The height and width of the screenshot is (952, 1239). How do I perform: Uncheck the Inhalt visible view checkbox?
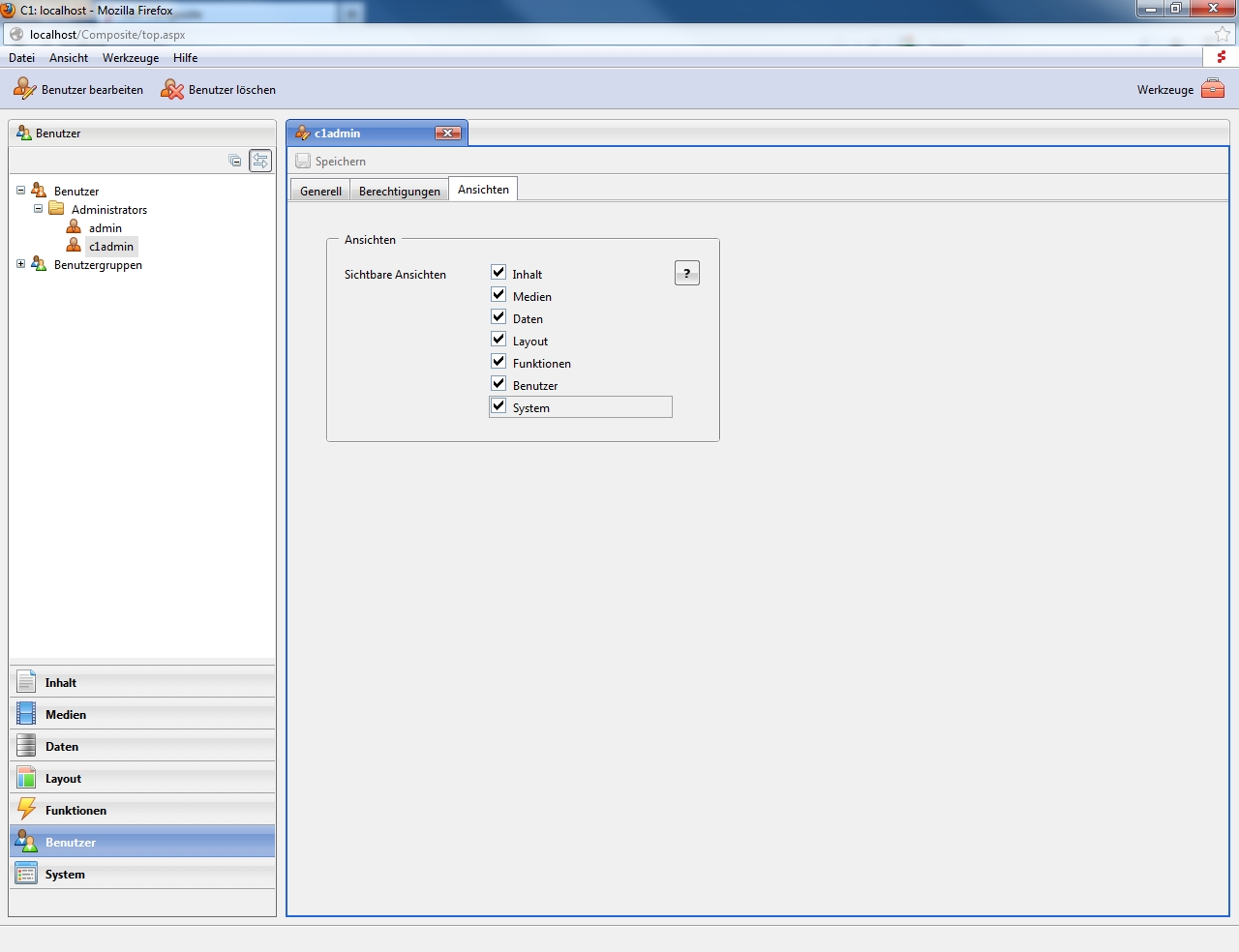(499, 273)
